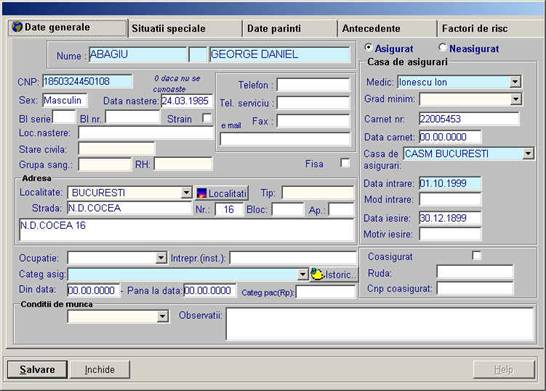546x391 pixels.
Task: Click the Grupa sang. field
Action: click(x=105, y=164)
